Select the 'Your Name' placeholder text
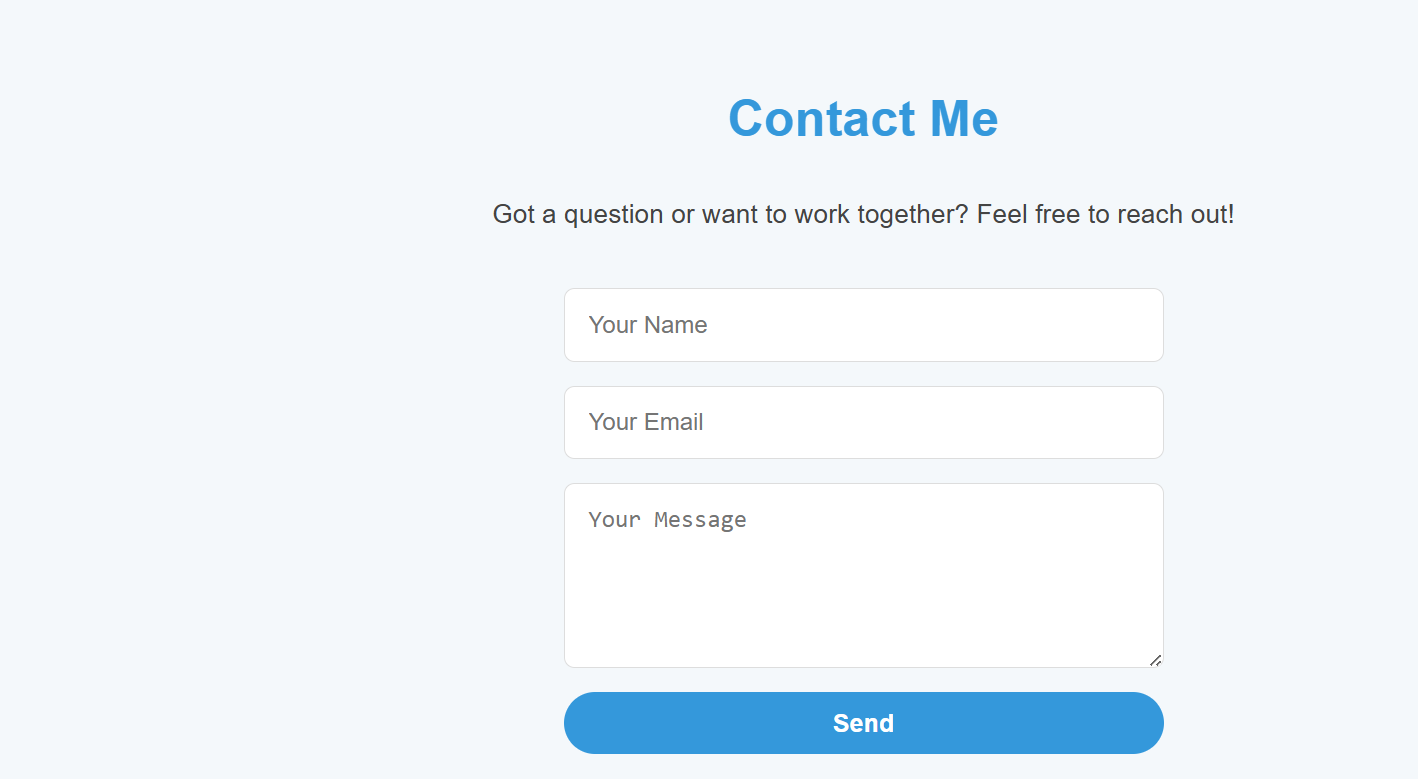The width and height of the screenshot is (1418, 779). point(648,325)
